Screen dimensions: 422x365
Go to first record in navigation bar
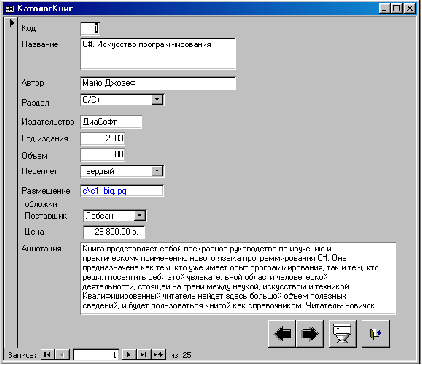(x=47, y=355)
